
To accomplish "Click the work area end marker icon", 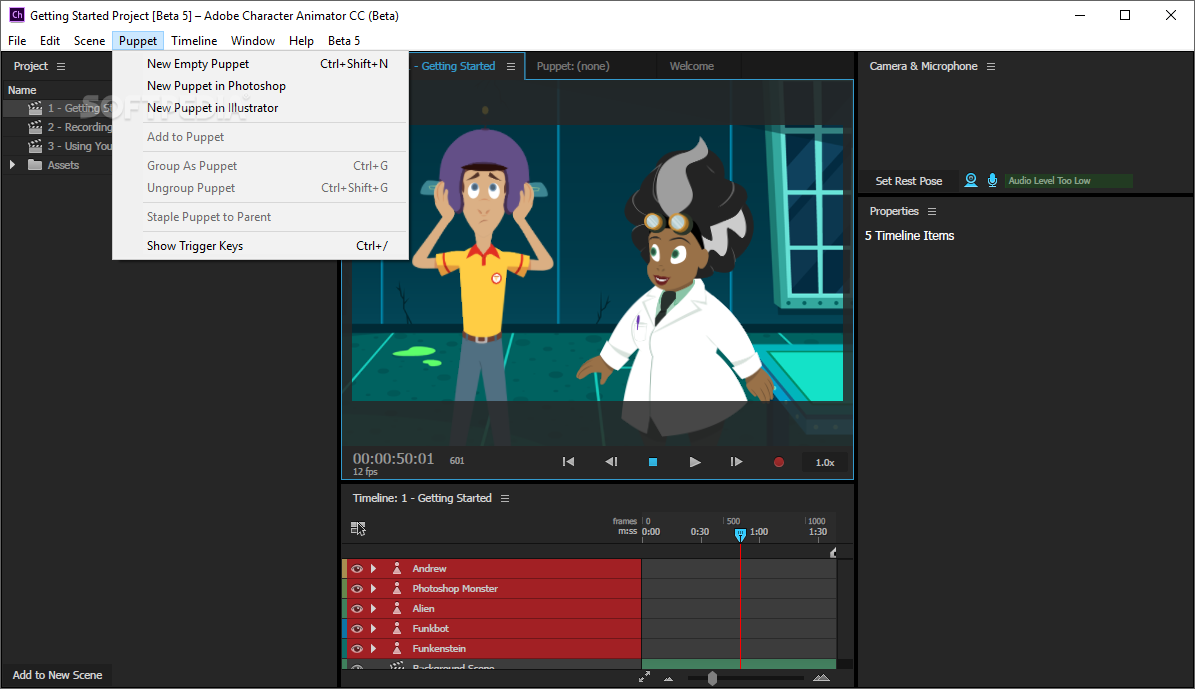I will (833, 552).
